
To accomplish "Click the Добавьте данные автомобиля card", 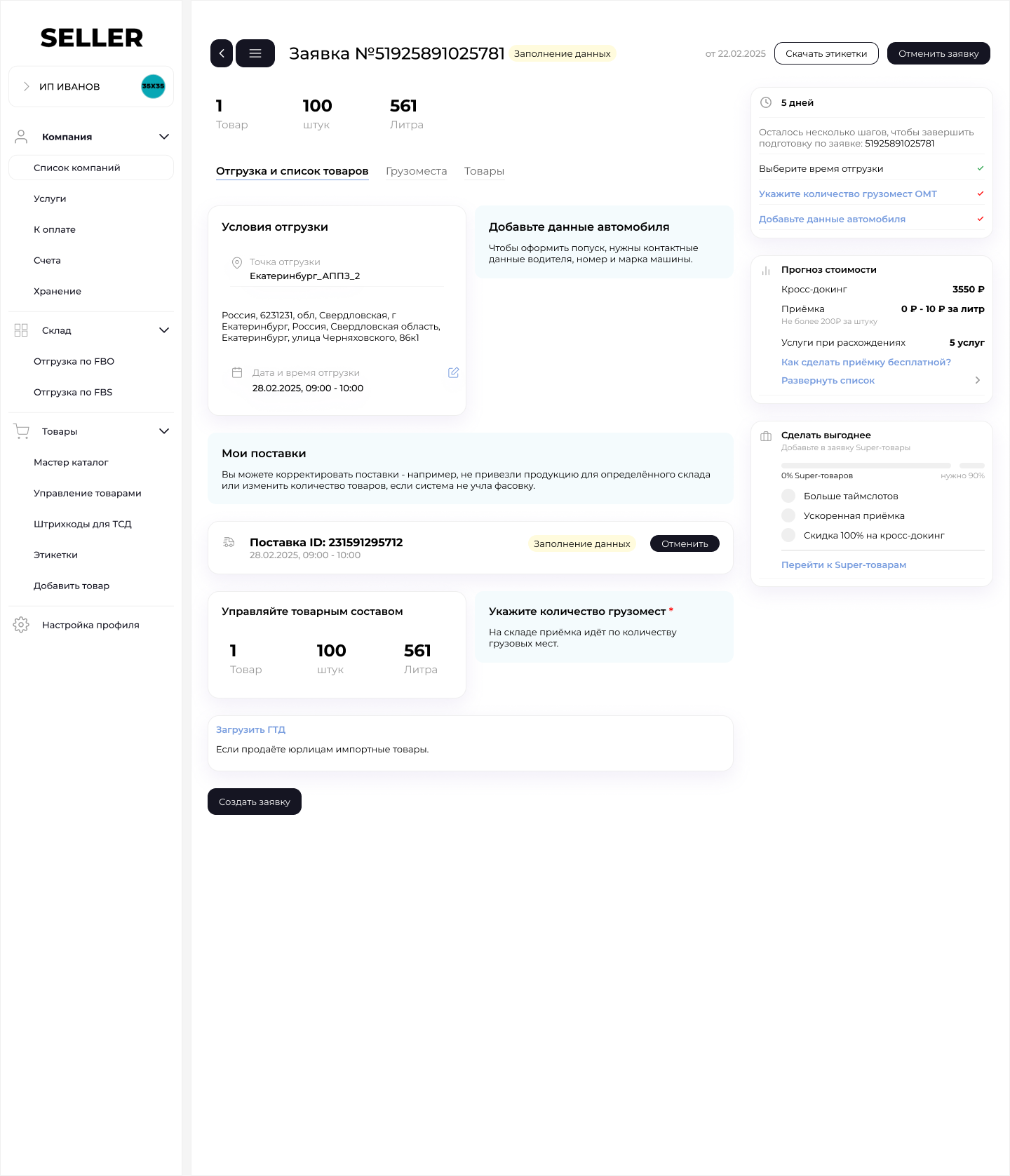I will click(x=604, y=242).
